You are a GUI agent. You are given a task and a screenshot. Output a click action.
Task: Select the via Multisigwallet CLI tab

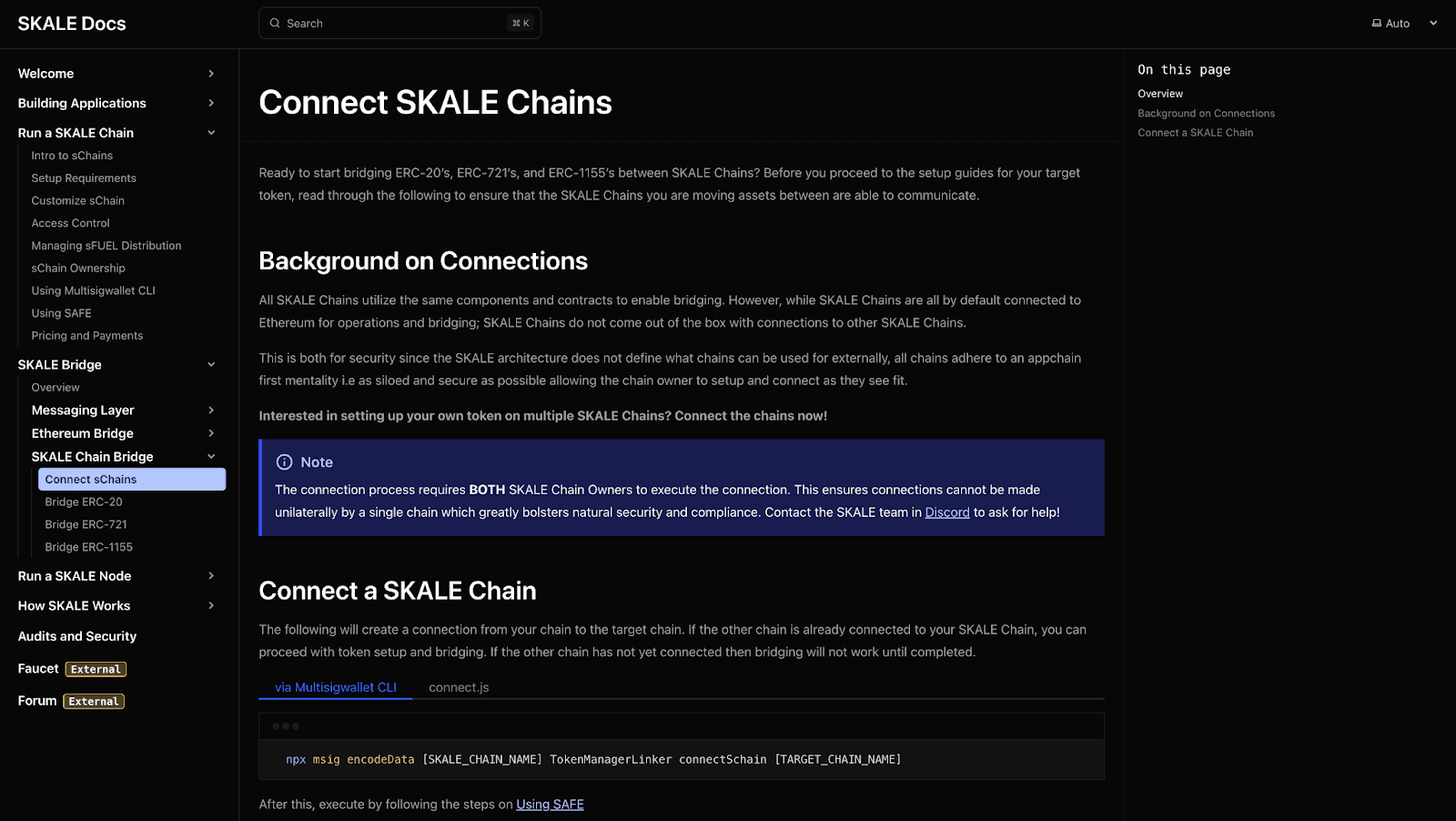pos(335,687)
